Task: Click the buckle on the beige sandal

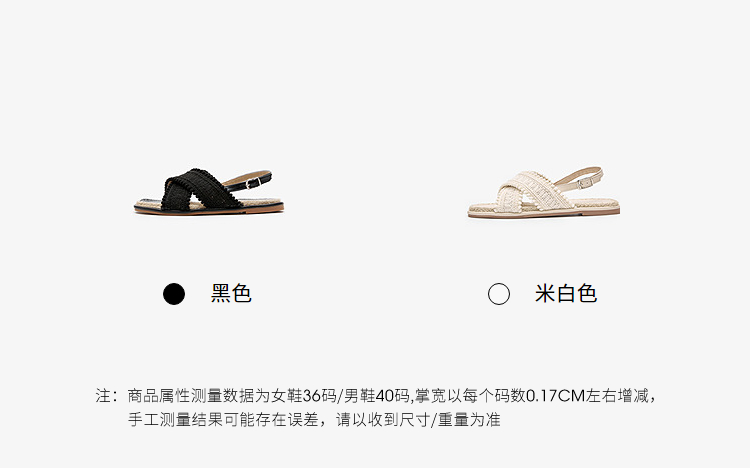Action: coord(585,182)
